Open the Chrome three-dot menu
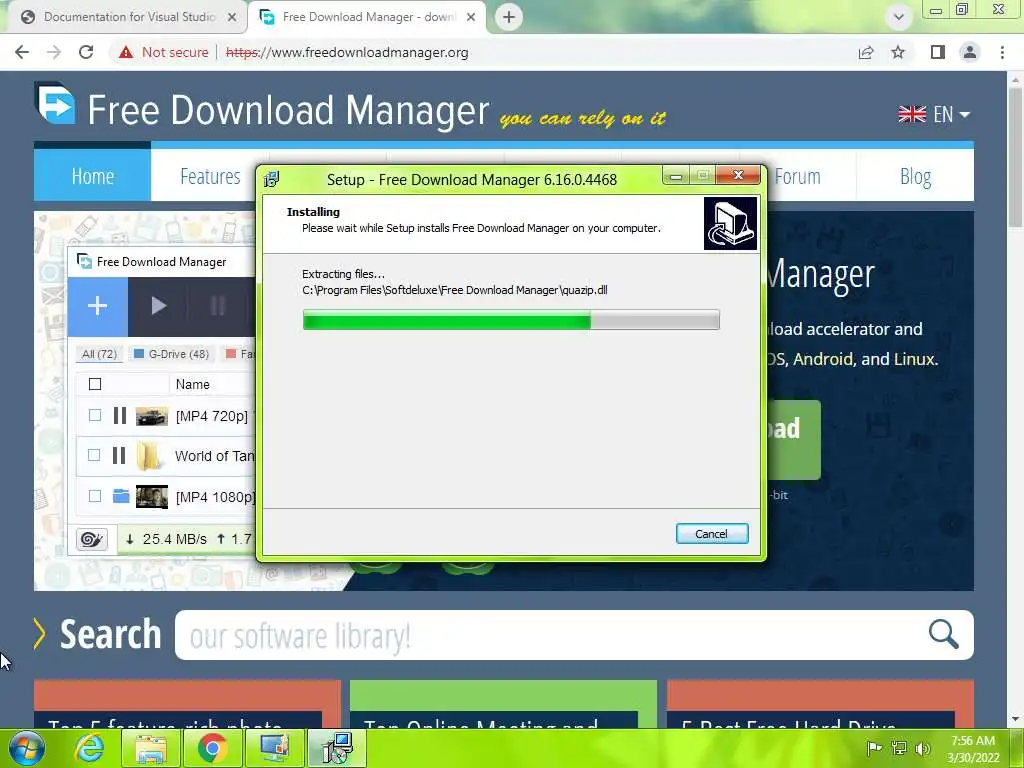This screenshot has height=768, width=1024. pos(1002,52)
